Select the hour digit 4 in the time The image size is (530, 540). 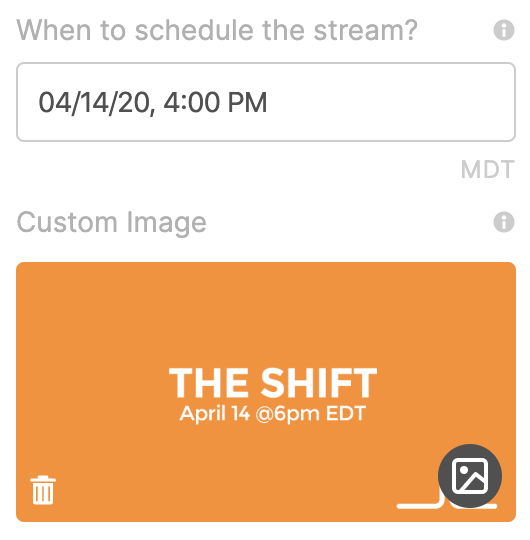pos(172,102)
